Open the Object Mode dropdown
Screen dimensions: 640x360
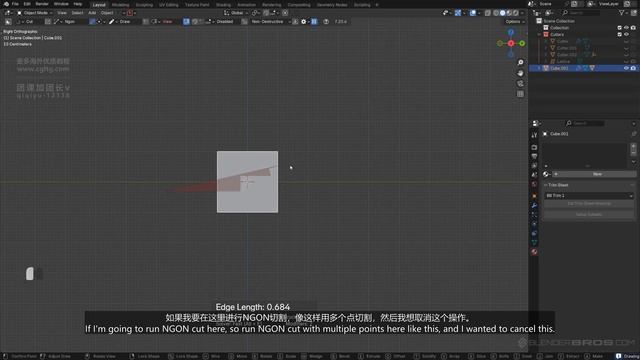(x=35, y=13)
